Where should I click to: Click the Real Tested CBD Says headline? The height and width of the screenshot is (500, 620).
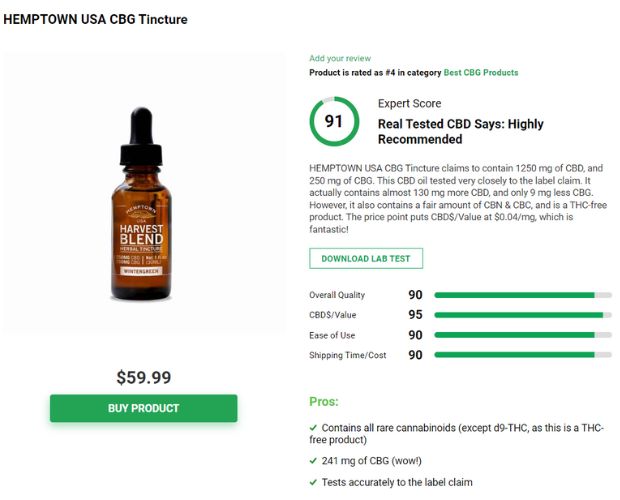coord(461,132)
